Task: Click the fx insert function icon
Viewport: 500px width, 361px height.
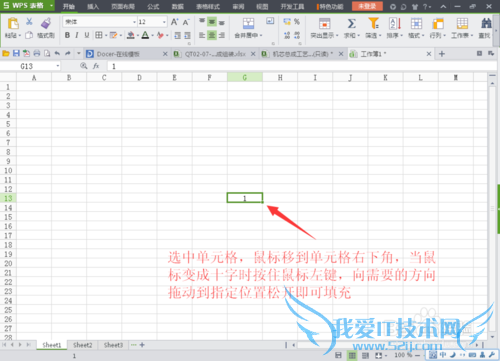Action: 96,66
